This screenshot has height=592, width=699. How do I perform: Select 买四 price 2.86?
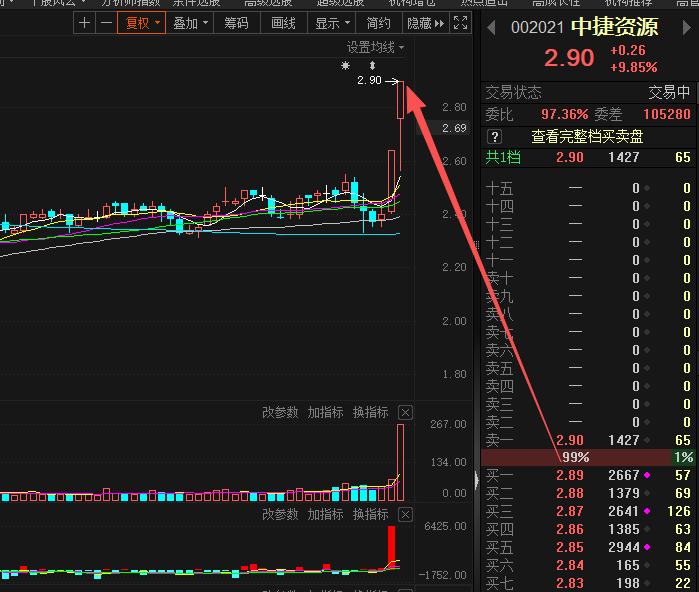(x=570, y=530)
